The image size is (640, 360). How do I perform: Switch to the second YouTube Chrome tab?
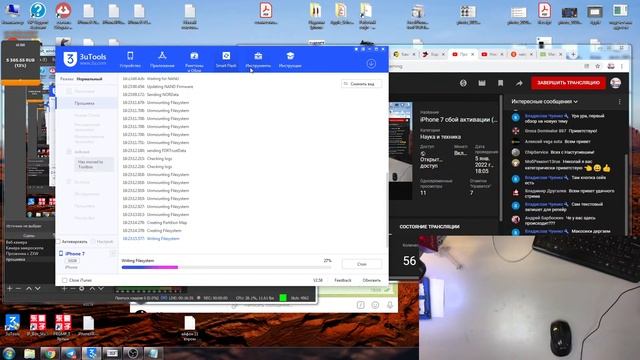point(492,54)
